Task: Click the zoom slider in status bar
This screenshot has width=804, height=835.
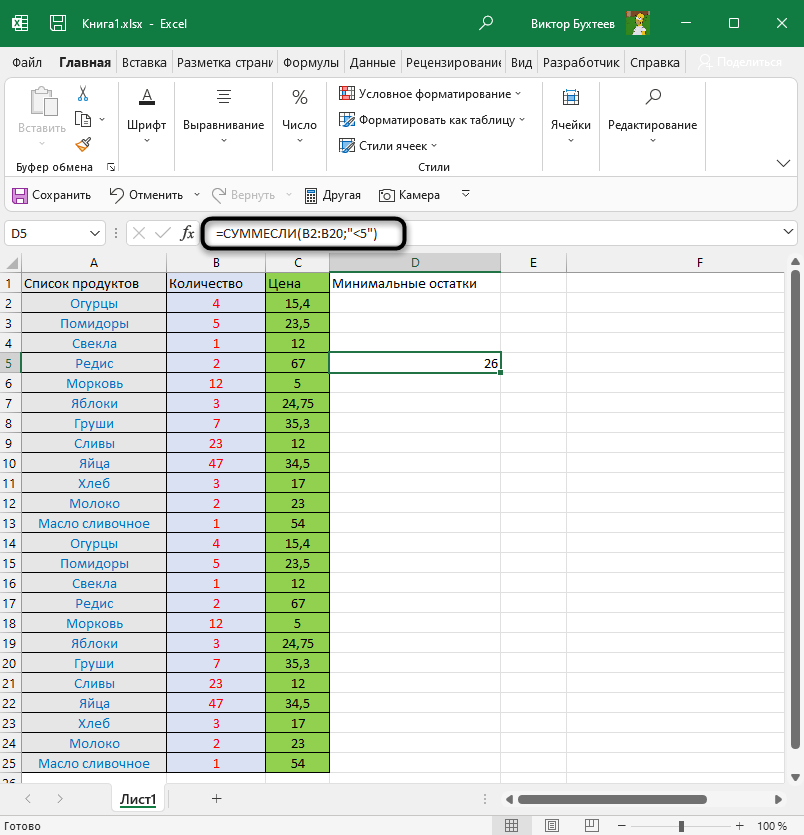Action: point(681,826)
